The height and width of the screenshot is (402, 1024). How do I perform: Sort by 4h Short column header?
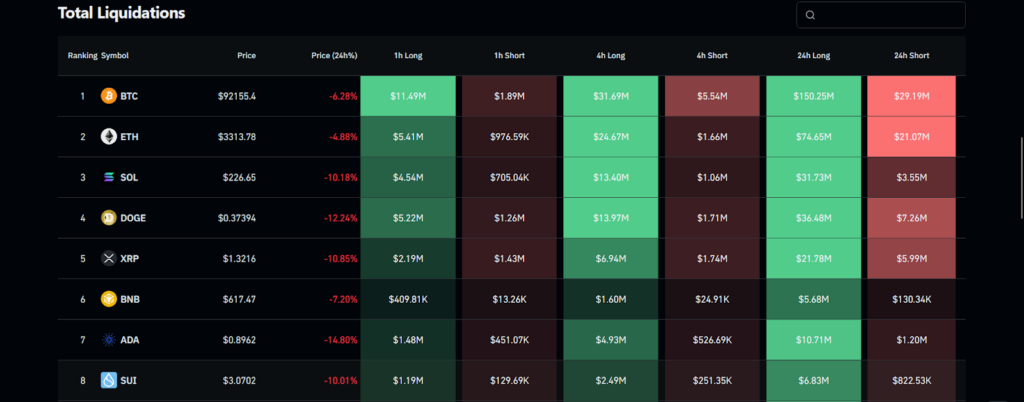712,56
